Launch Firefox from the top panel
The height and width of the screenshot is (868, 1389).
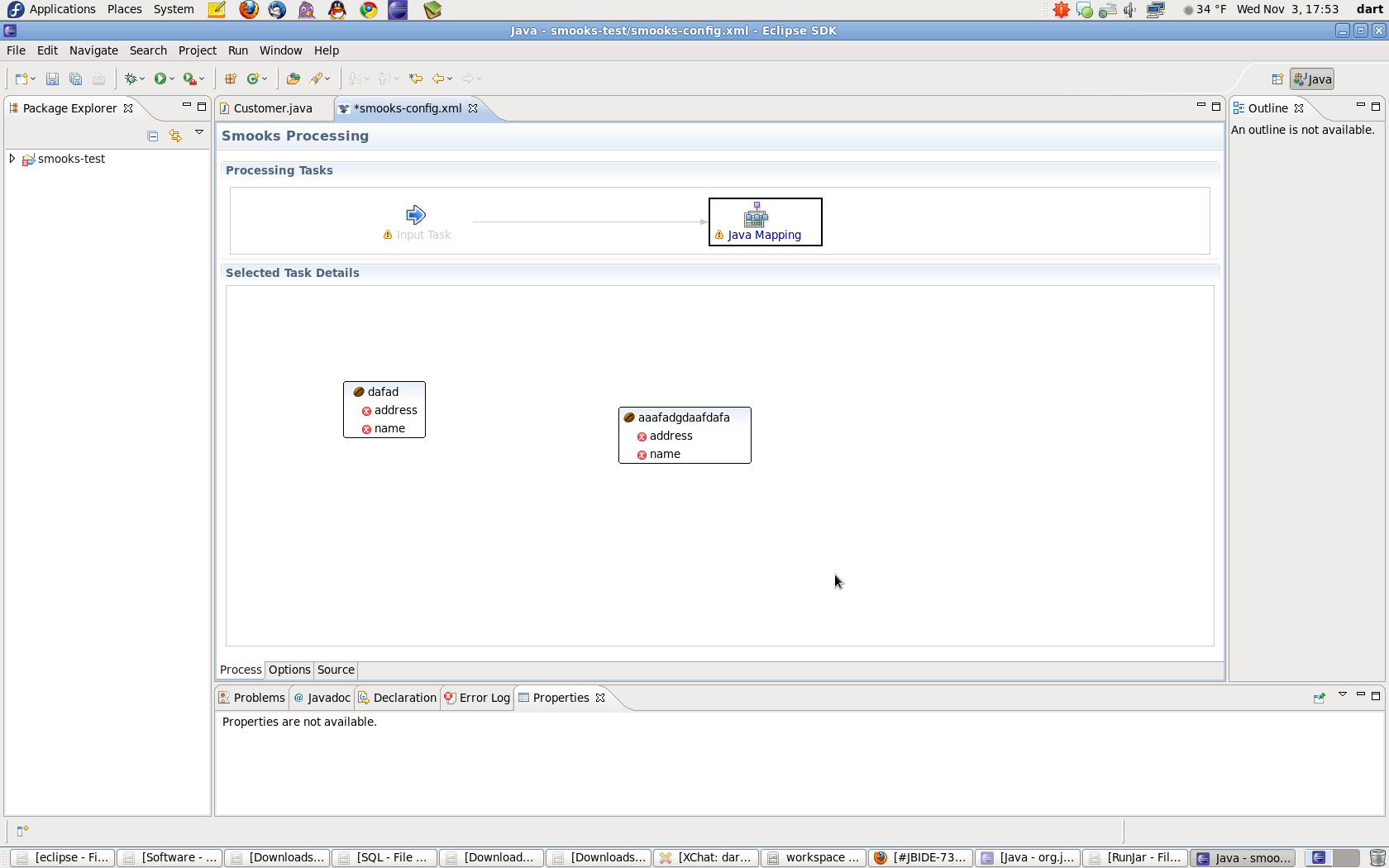pos(248,10)
